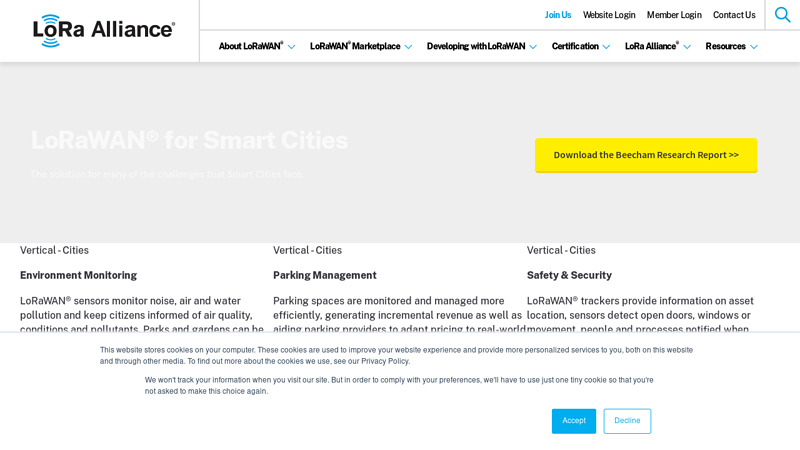Click the Smart Cities challenges subtitle
The width and height of the screenshot is (800, 450).
coord(167,174)
